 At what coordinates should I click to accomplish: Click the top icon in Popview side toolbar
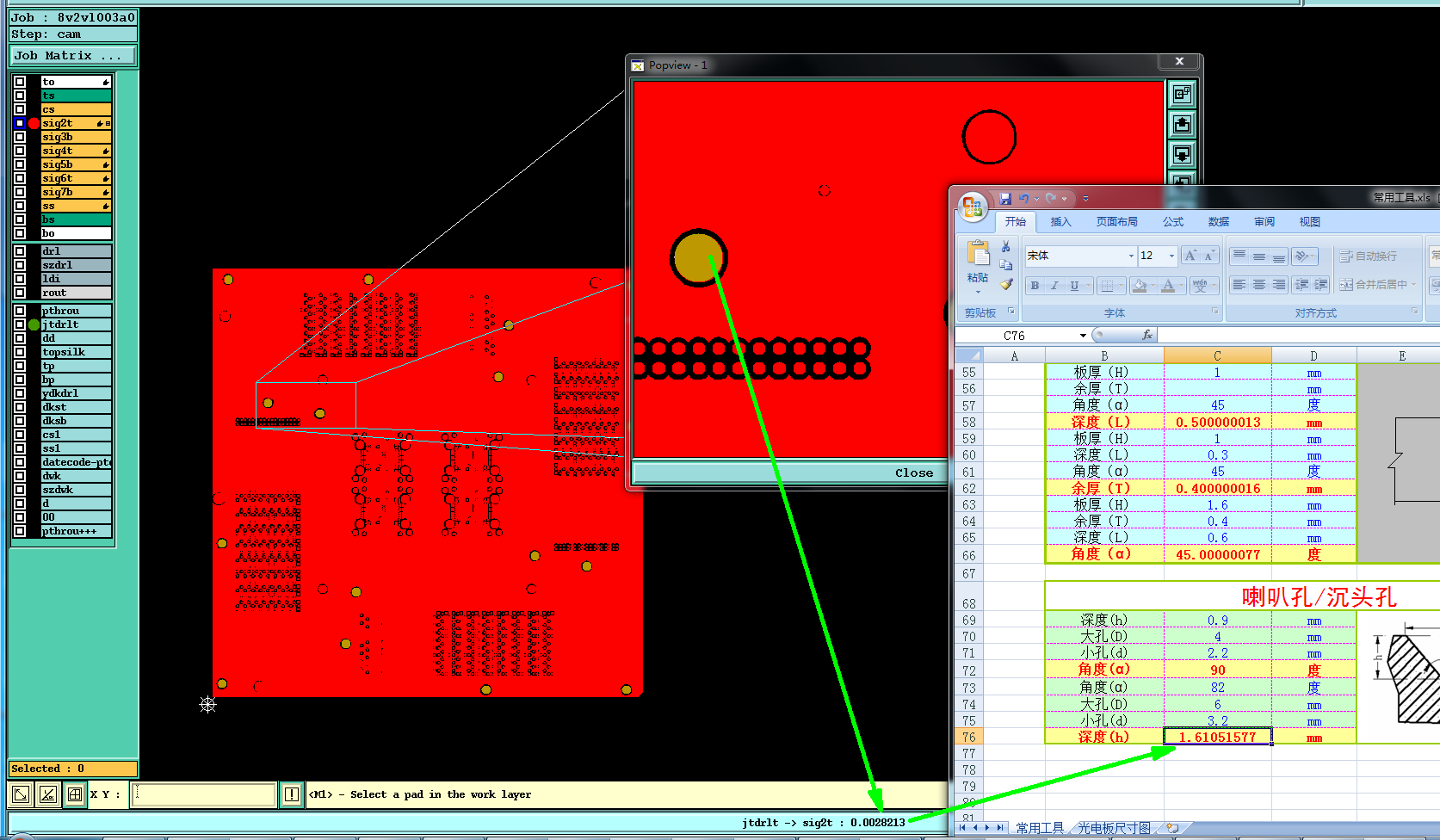[x=1182, y=94]
